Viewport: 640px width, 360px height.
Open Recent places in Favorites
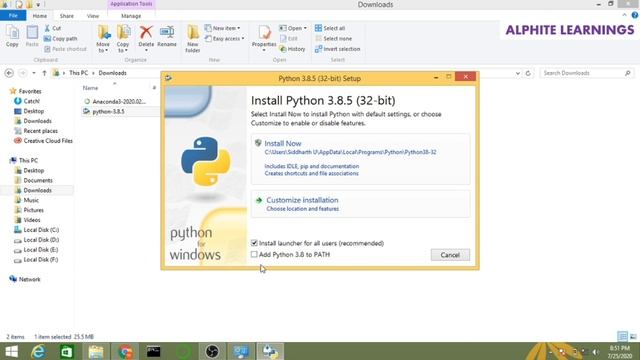click(40, 131)
